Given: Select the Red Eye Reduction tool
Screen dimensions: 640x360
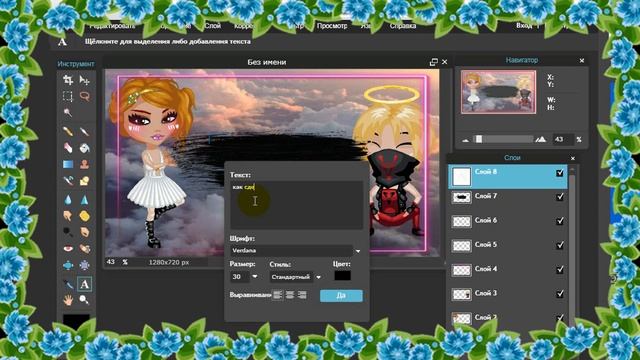Looking at the screenshot, I should [x=68, y=248].
